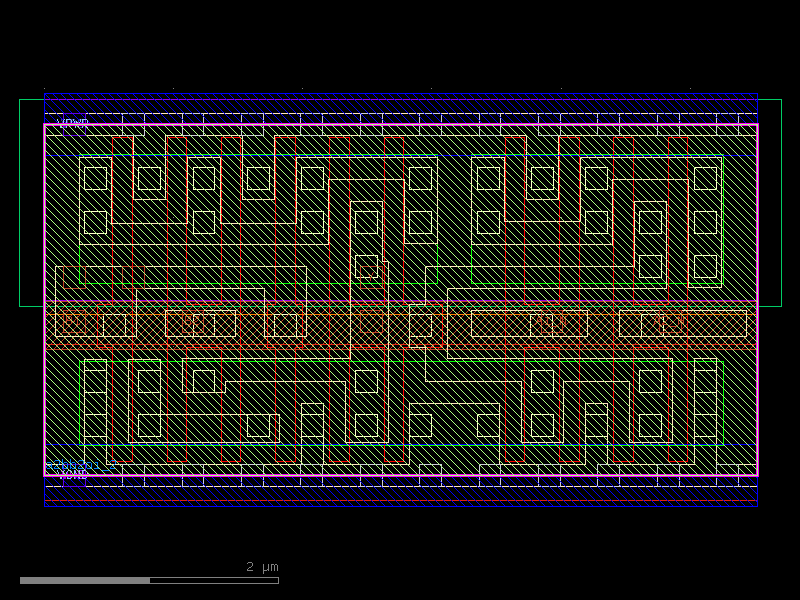The height and width of the screenshot is (600, 800).
Task: Select the blue hatched metal region above VPWR
Action: pos(400,105)
